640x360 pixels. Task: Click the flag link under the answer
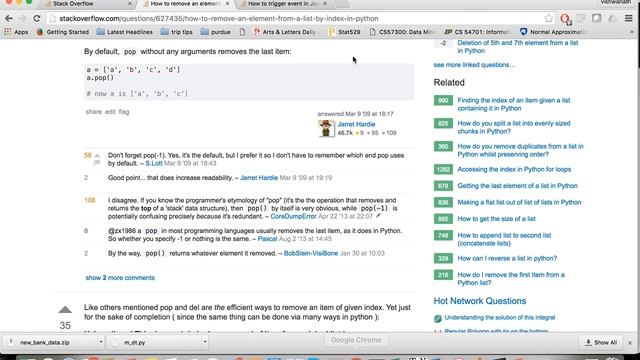click(124, 111)
